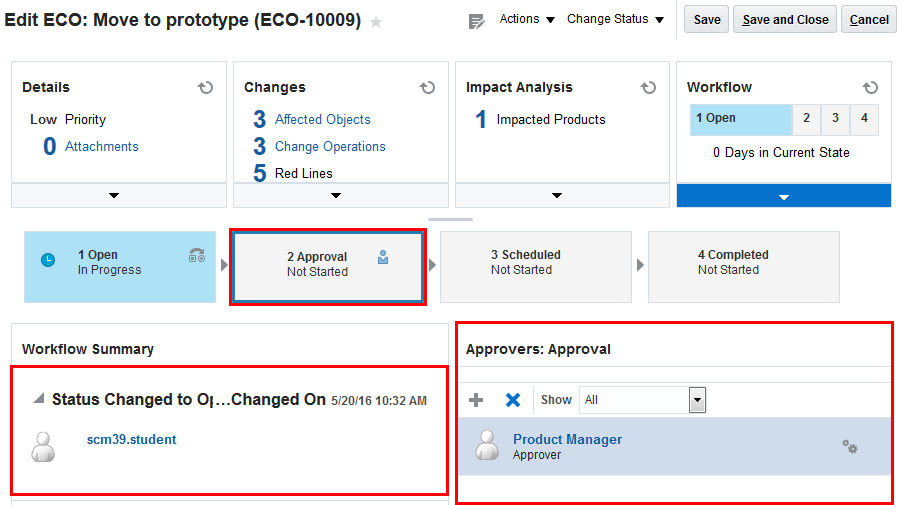This screenshot has height=505, width=901.
Task: Open the Change Status menu
Action: (615, 19)
